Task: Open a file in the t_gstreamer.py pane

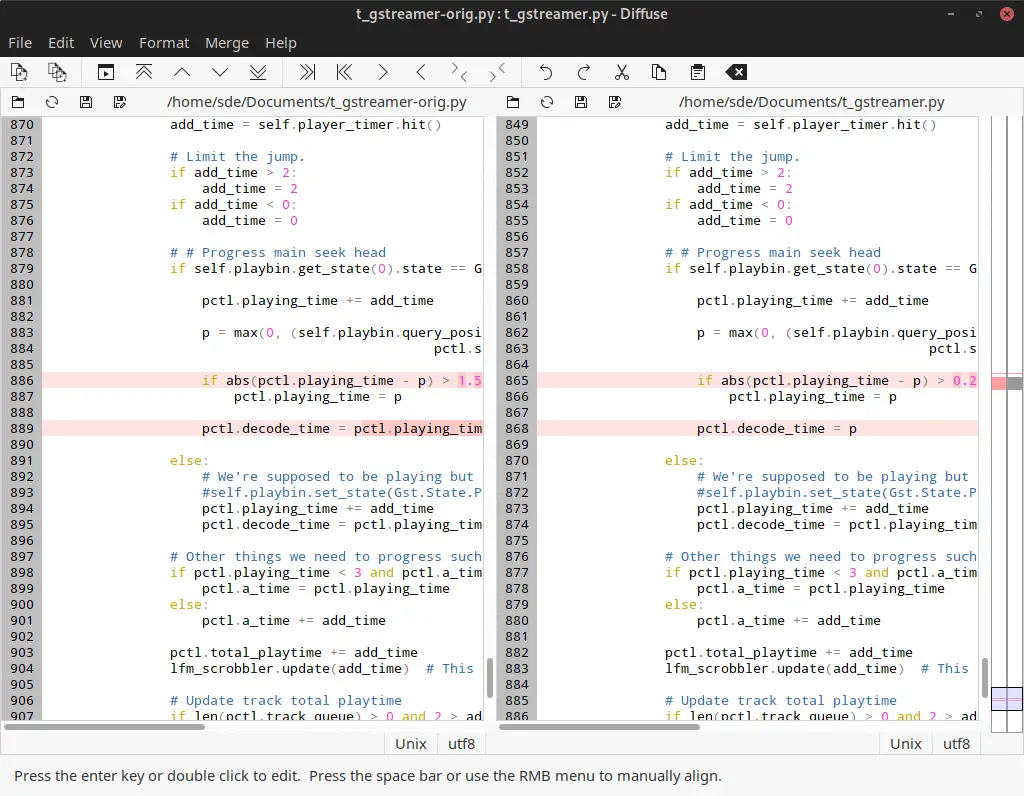Action: tap(513, 102)
